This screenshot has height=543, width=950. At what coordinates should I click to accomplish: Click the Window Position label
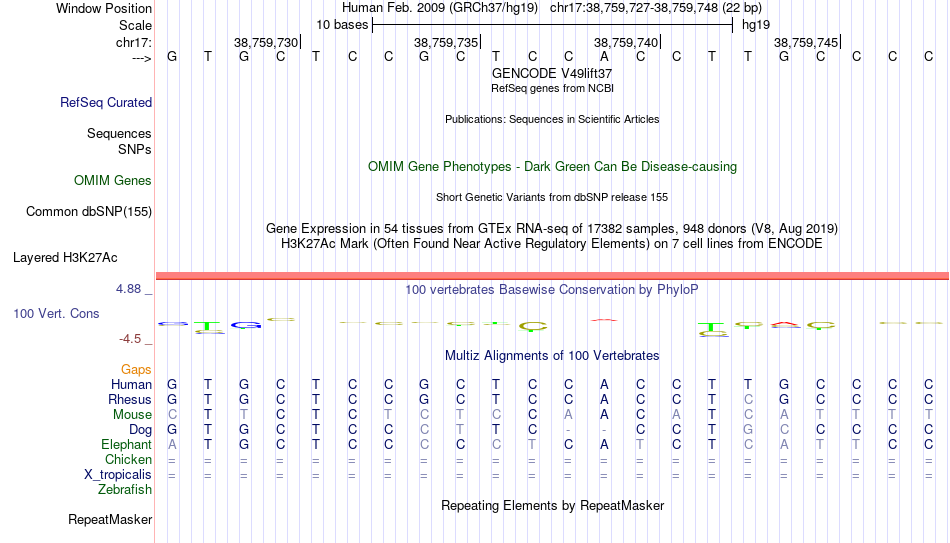[104, 8]
